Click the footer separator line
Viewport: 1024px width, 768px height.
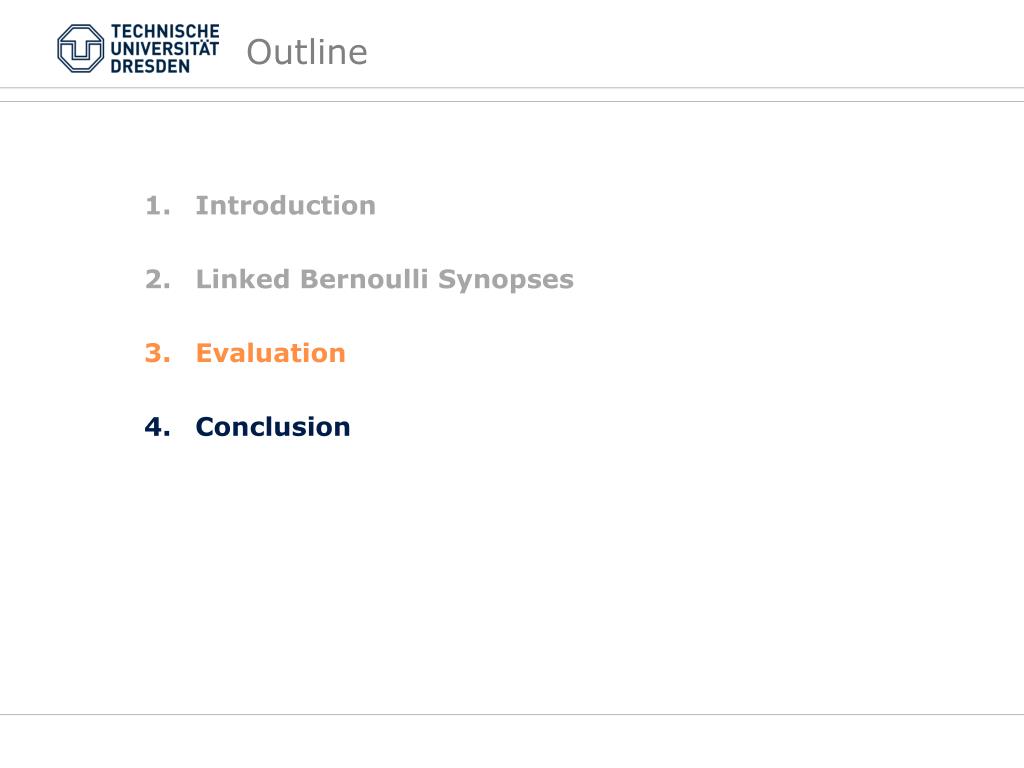tap(512, 714)
